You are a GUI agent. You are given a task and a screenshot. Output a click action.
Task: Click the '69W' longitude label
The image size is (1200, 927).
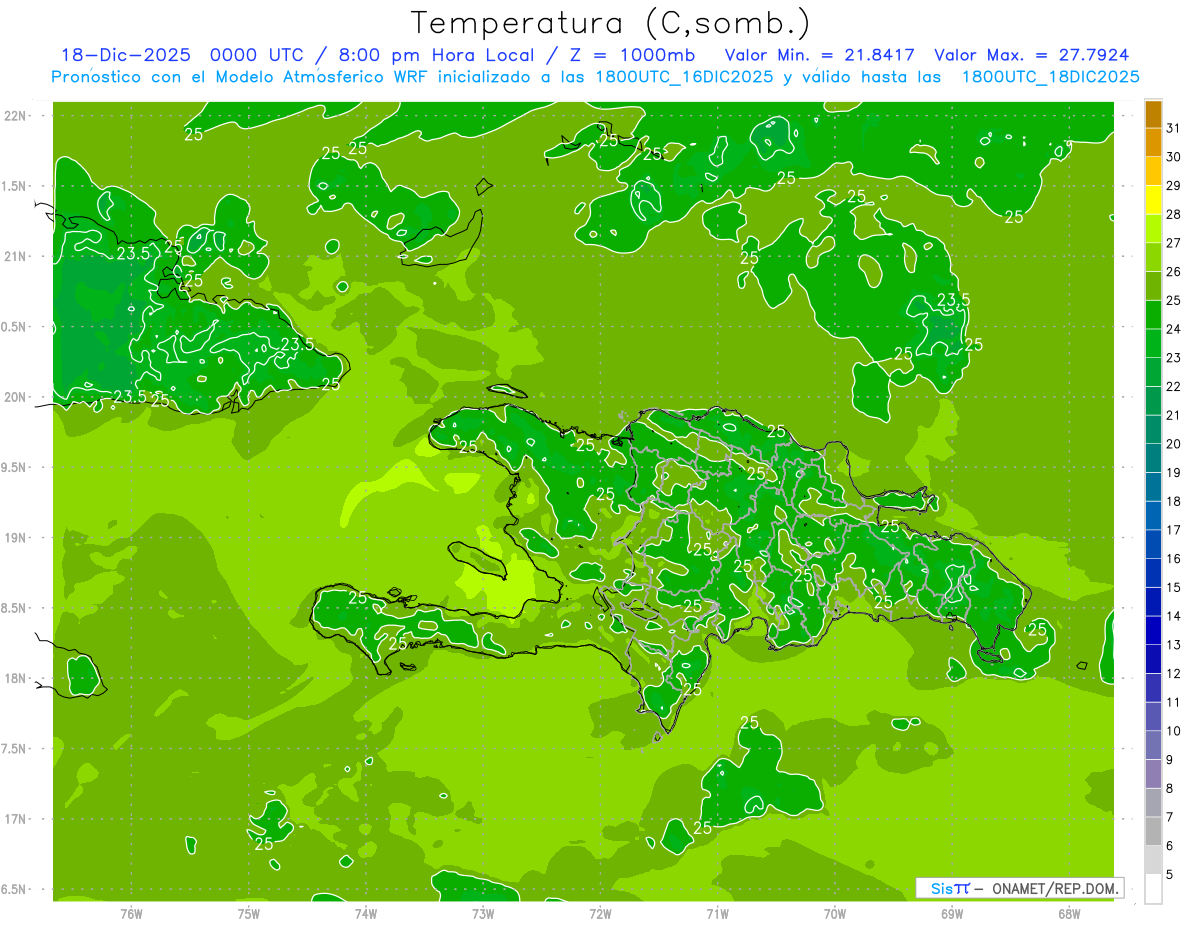[x=952, y=914]
